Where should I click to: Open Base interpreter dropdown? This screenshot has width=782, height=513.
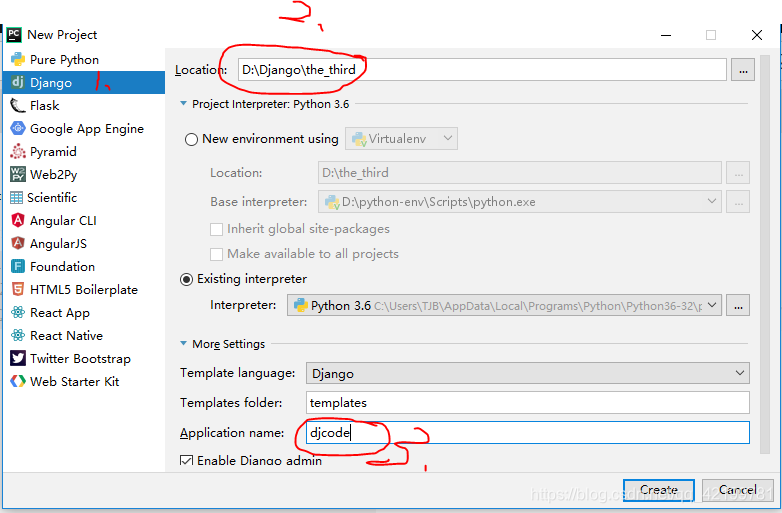point(520,201)
